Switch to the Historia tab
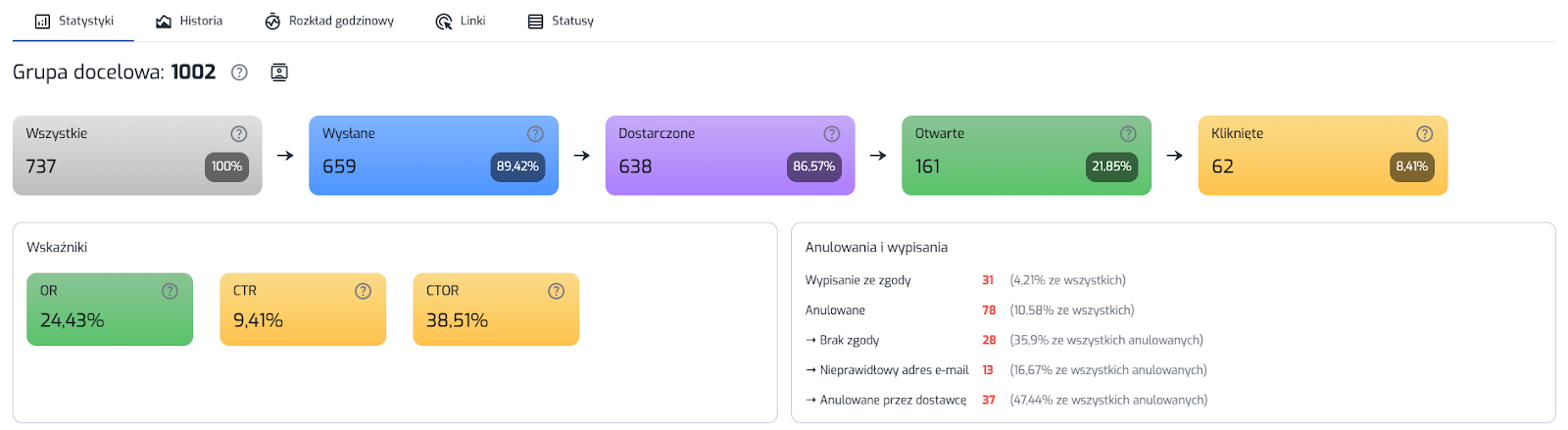The image size is (1568, 430). point(189,21)
